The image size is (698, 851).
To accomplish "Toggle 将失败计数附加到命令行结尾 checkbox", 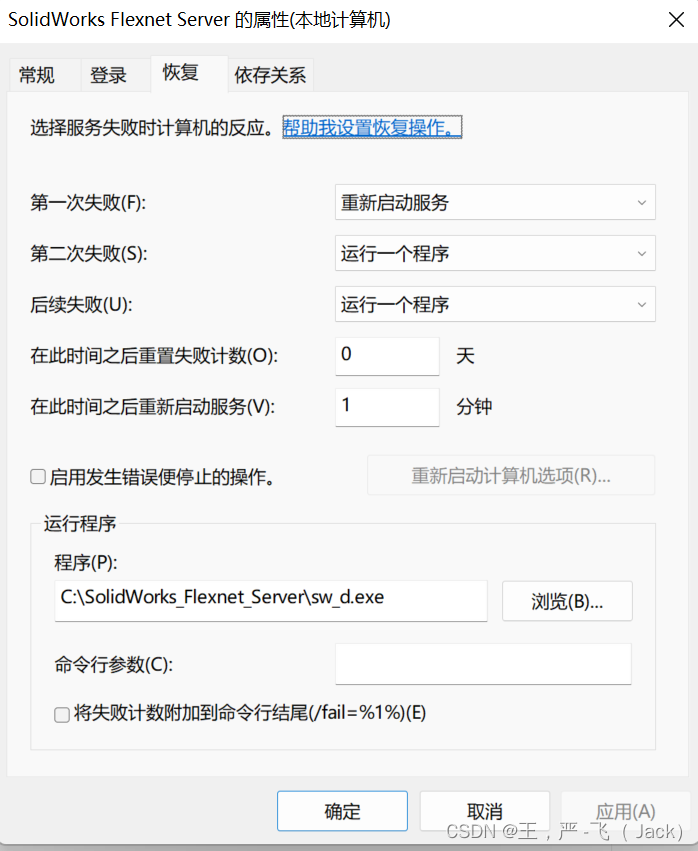I will pyautogui.click(x=62, y=714).
